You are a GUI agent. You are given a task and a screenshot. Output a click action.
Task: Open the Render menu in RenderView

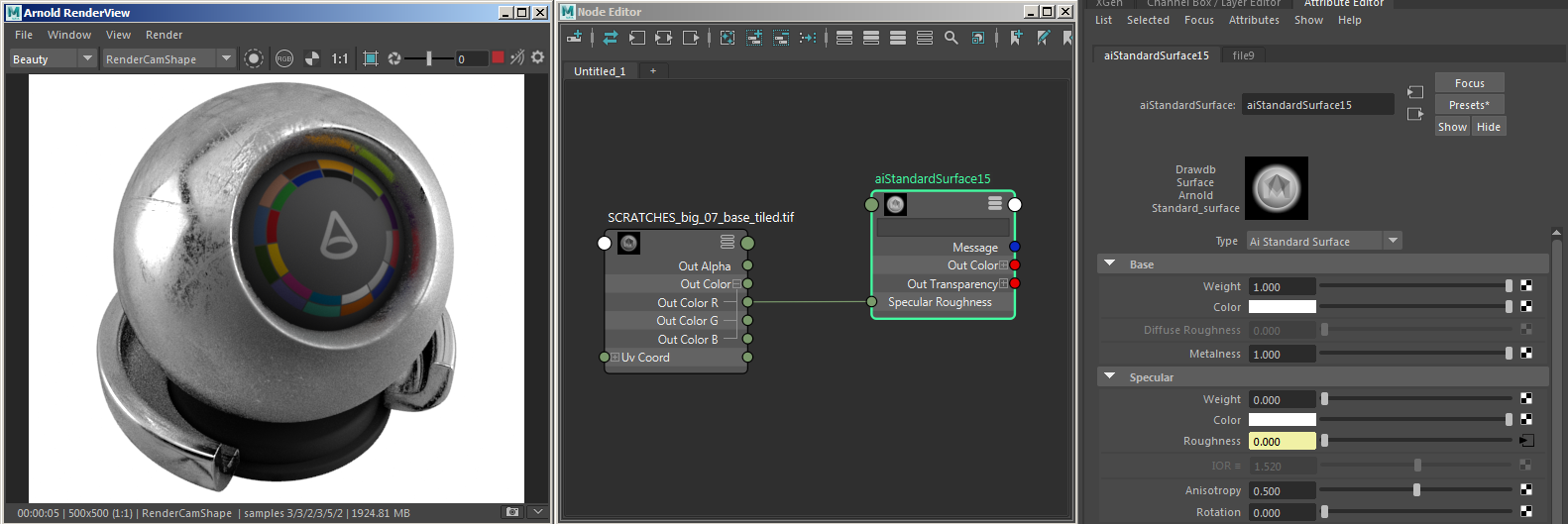[x=164, y=35]
